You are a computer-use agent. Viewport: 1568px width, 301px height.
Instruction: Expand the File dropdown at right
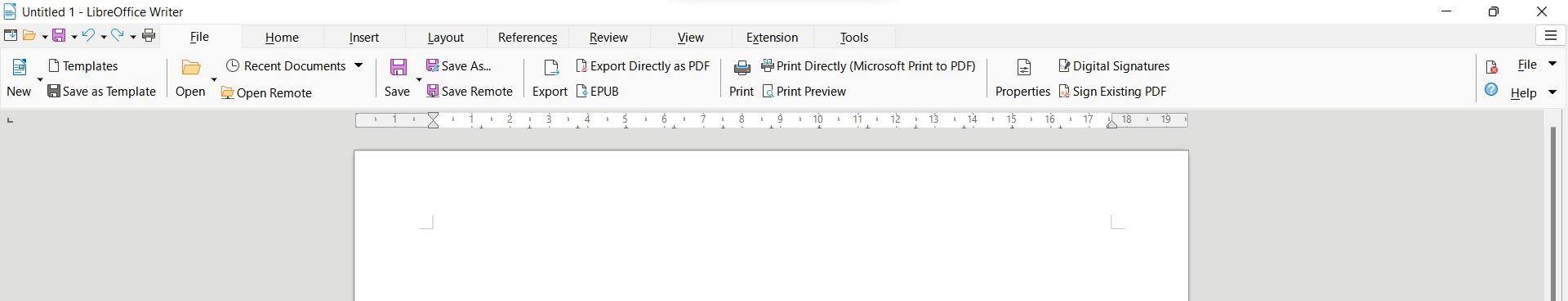pos(1552,64)
